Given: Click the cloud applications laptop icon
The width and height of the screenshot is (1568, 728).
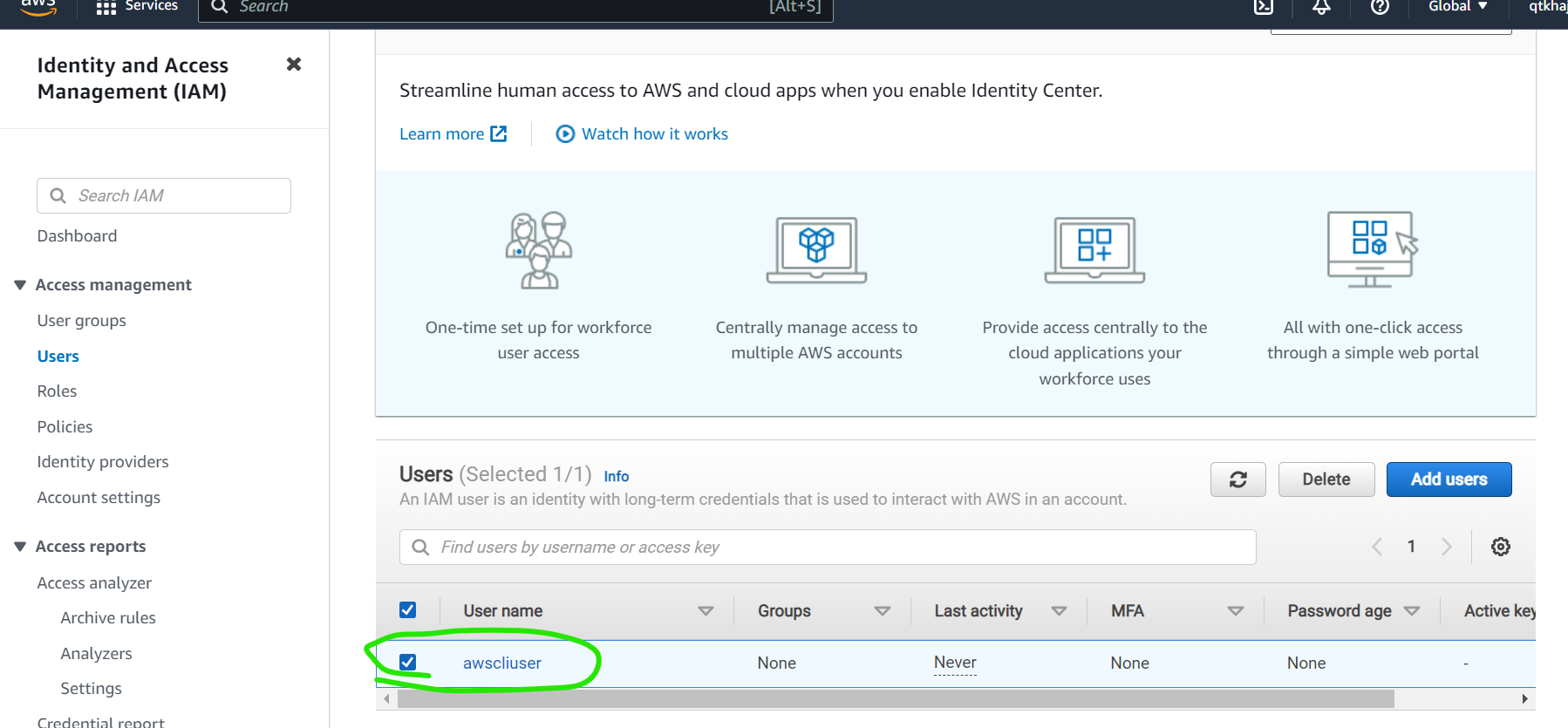Looking at the screenshot, I should pos(1094,250).
